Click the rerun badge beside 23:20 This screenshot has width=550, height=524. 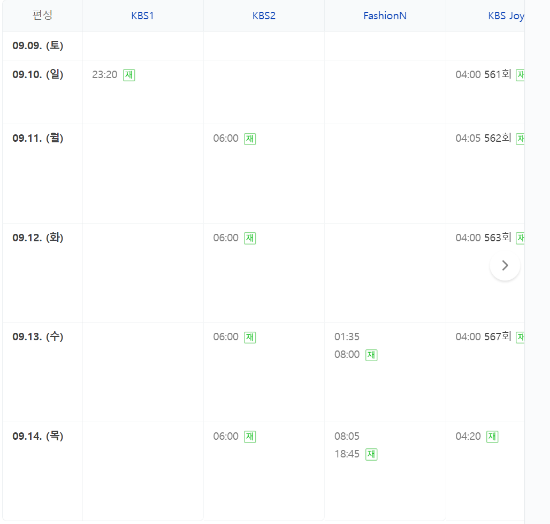coord(129,75)
